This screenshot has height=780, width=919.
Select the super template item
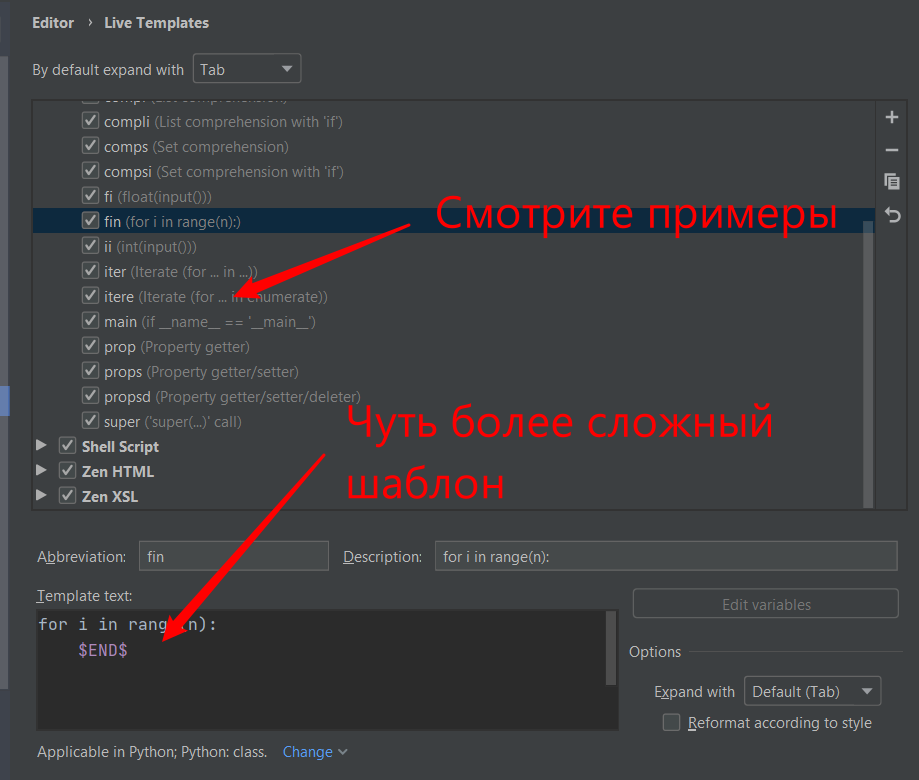coord(172,422)
